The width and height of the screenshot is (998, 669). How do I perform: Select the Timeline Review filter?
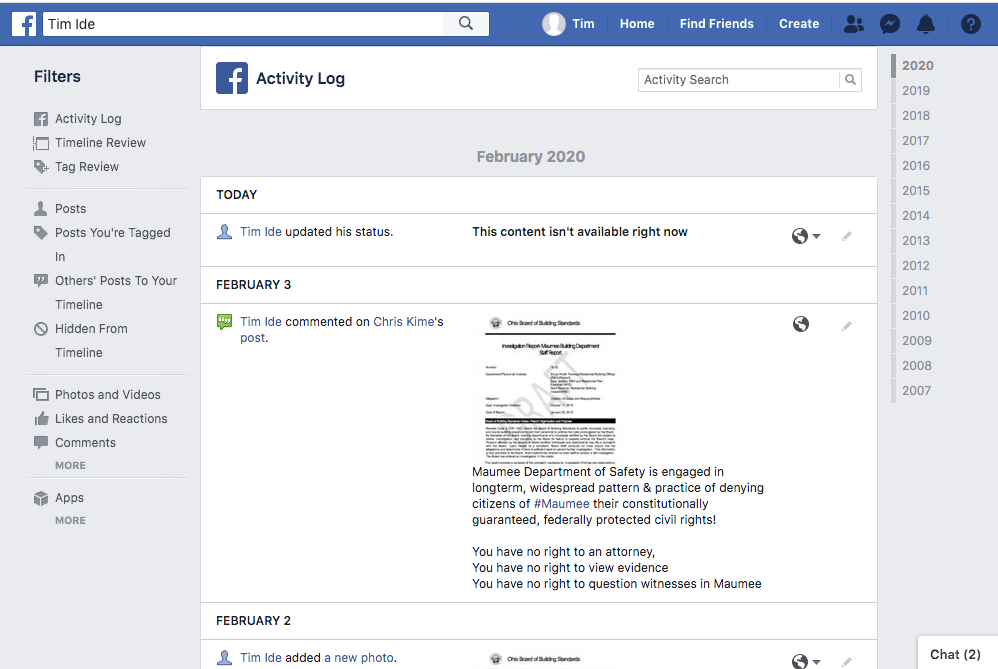pos(100,143)
